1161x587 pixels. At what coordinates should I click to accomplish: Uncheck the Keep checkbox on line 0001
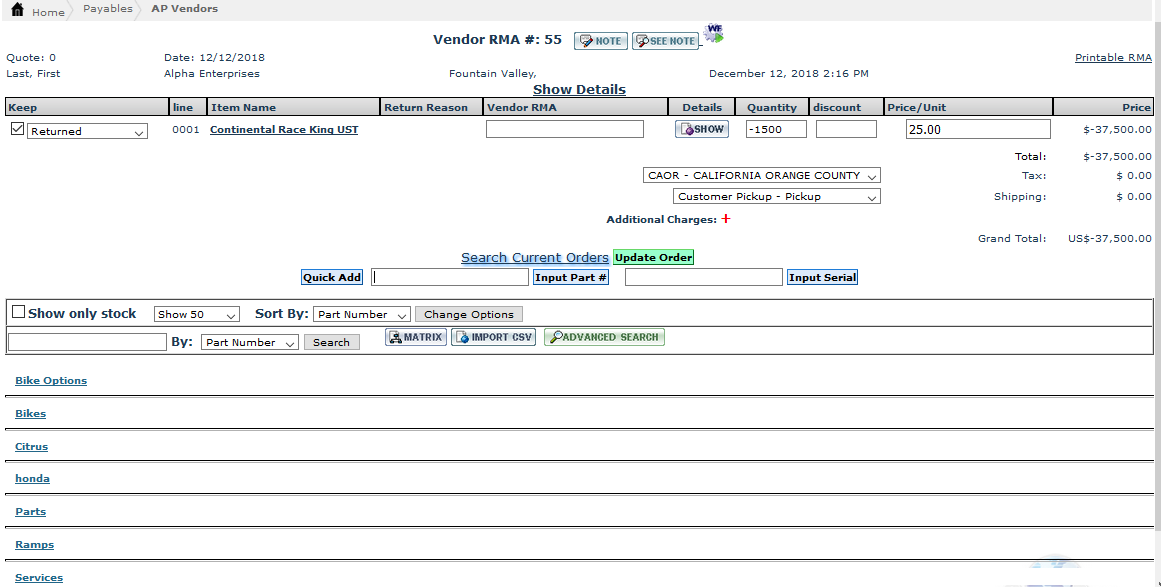pos(17,129)
